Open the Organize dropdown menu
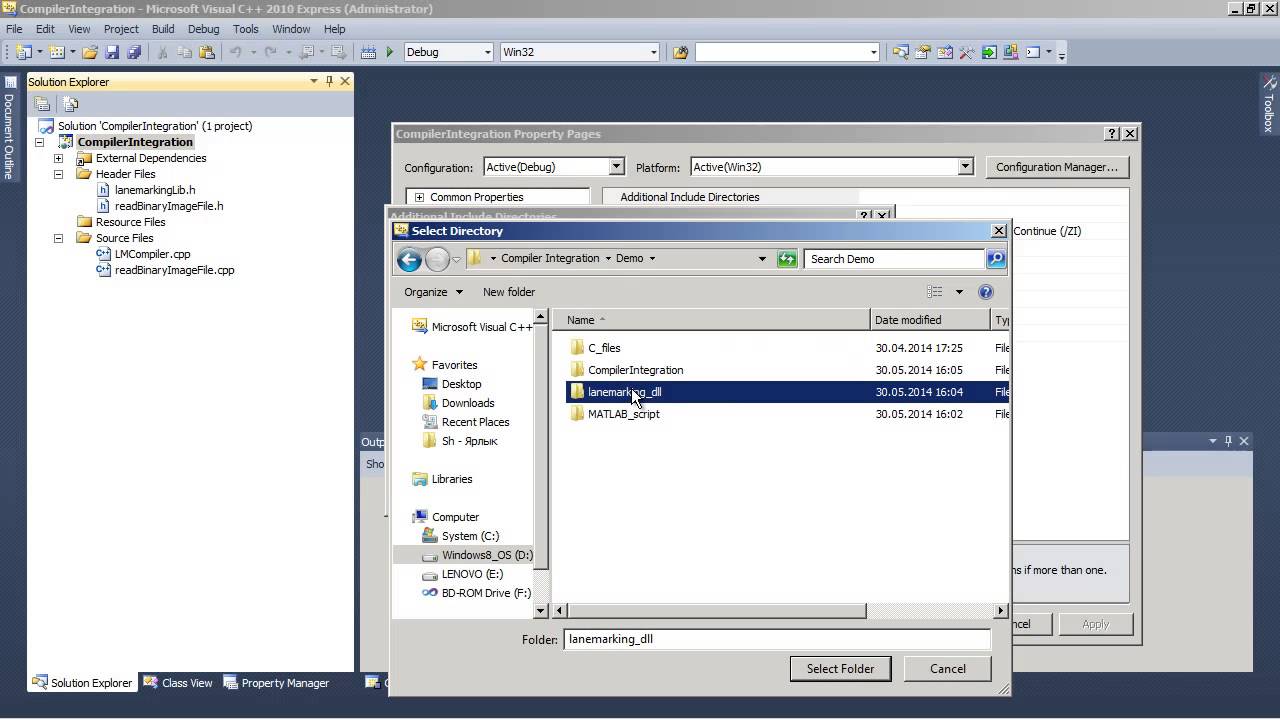The image size is (1280, 720). click(x=433, y=292)
